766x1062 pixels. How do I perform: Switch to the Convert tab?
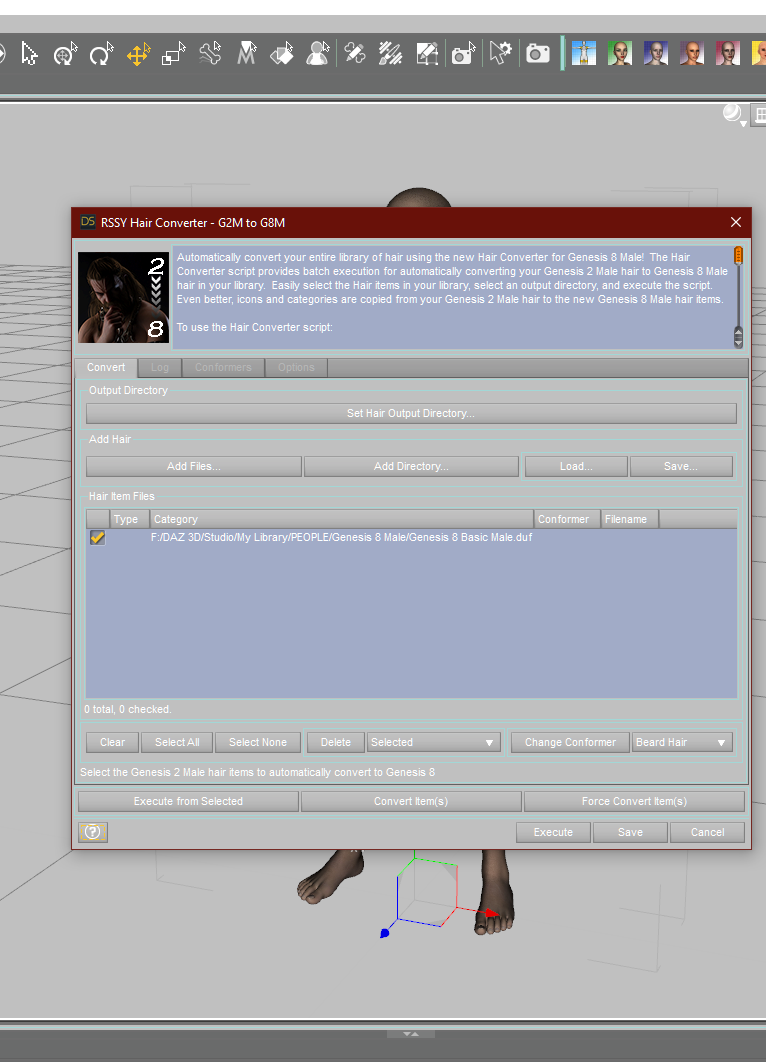(106, 367)
